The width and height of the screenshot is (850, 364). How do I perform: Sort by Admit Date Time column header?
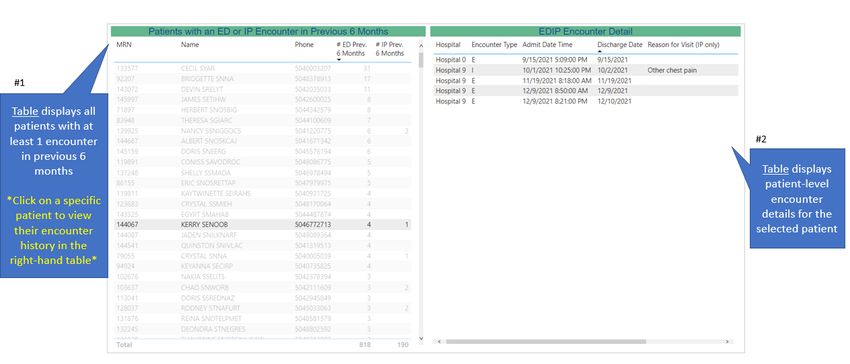[x=548, y=44]
